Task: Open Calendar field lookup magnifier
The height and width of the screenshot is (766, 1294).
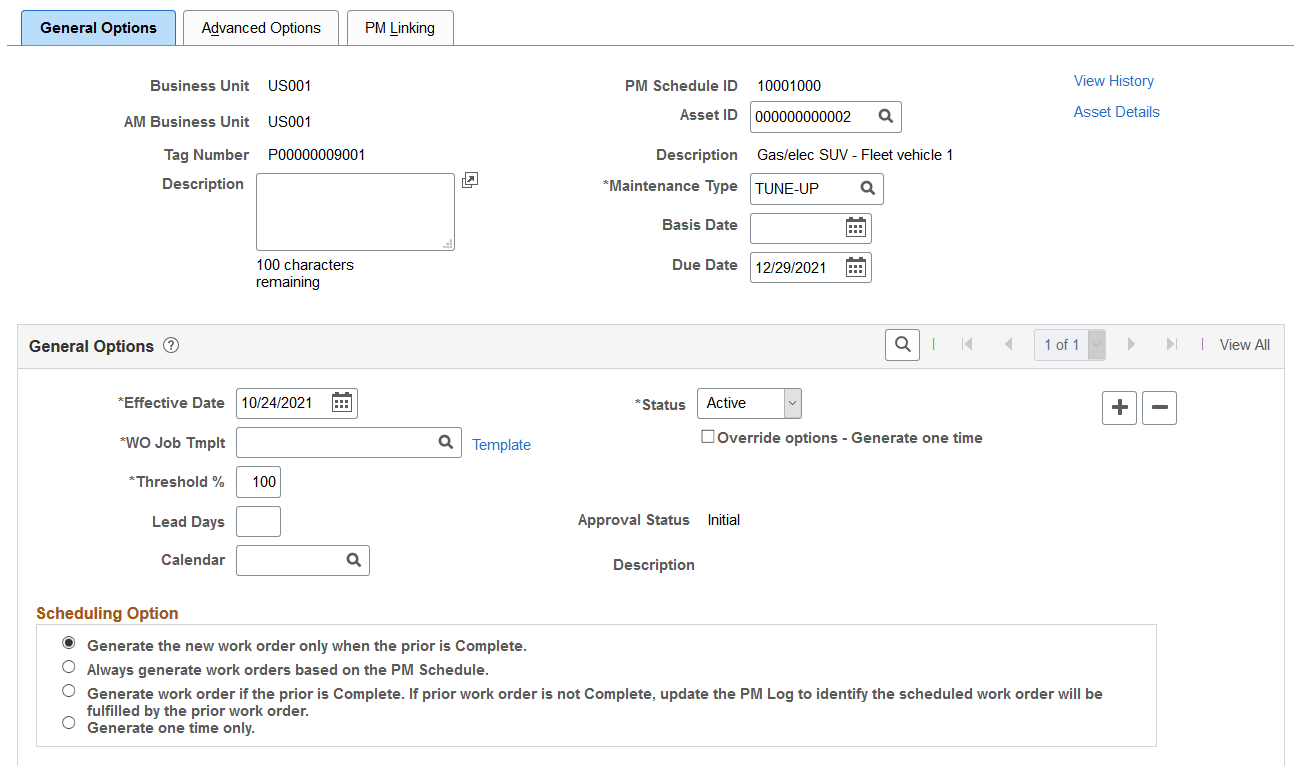Action: (x=353, y=560)
